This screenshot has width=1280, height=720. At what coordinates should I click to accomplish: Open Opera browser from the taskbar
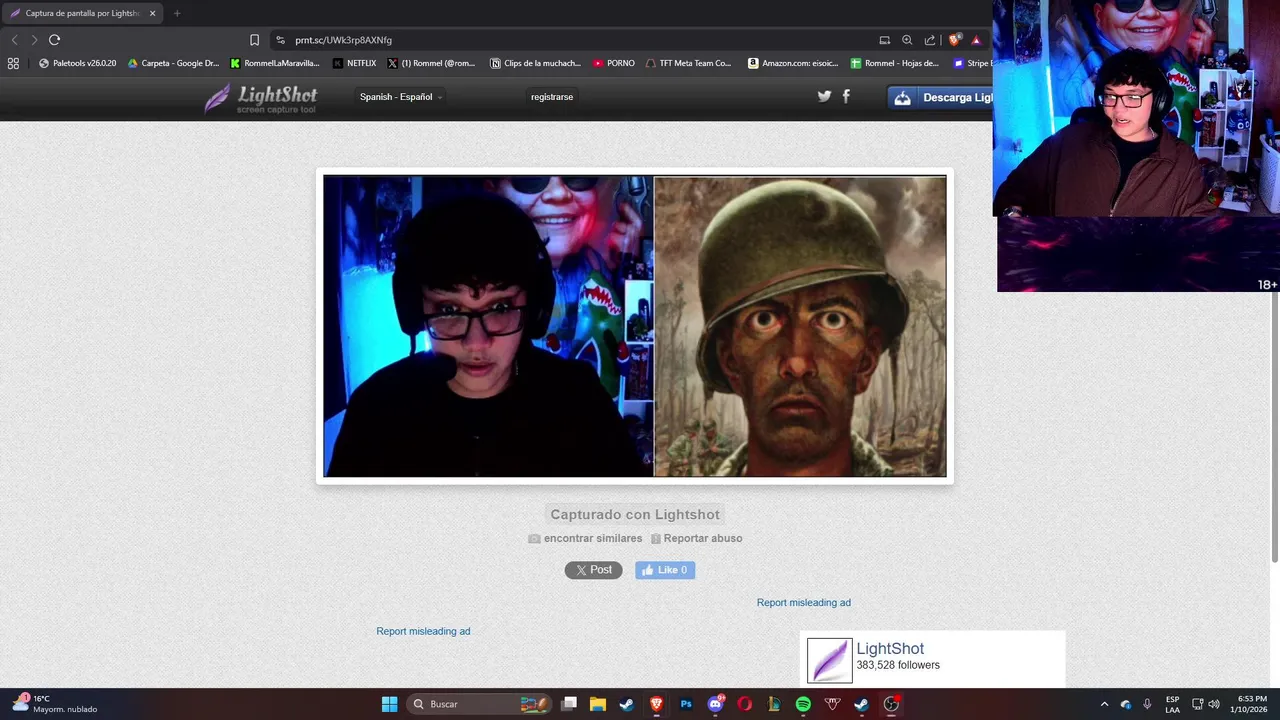pos(744,704)
